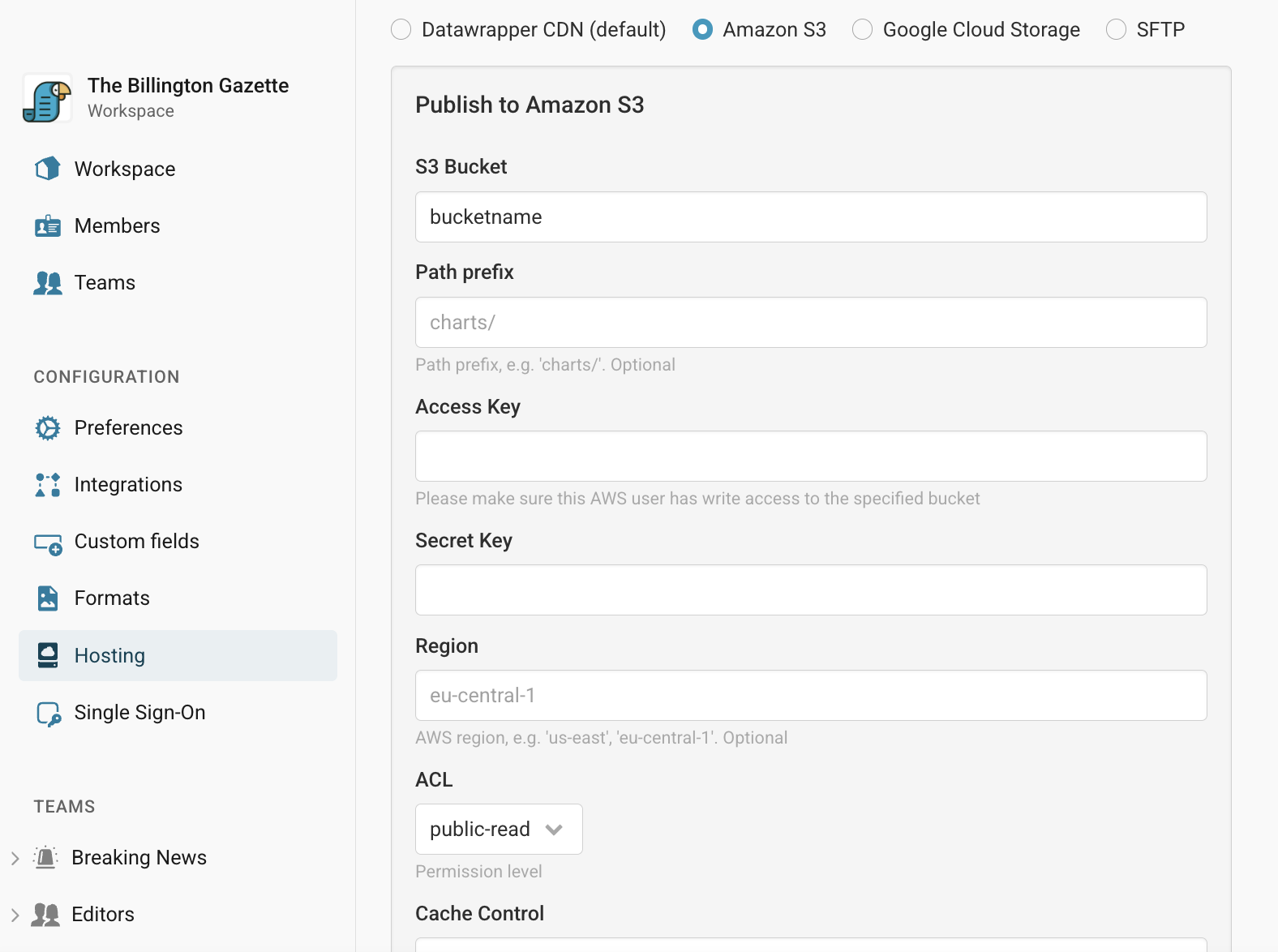1278x952 pixels.
Task: Focus the Region input field
Action: (x=811, y=695)
